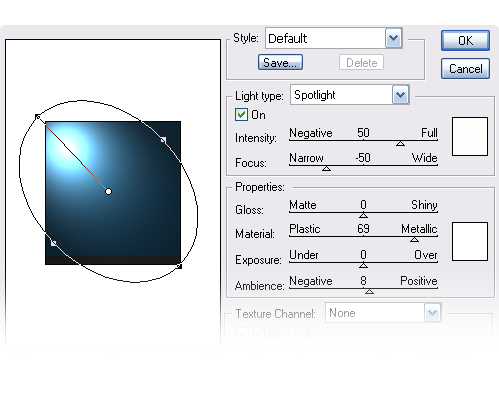Click the Plastic label on Material slider
Viewport: 499px width, 395px height.
click(x=305, y=229)
